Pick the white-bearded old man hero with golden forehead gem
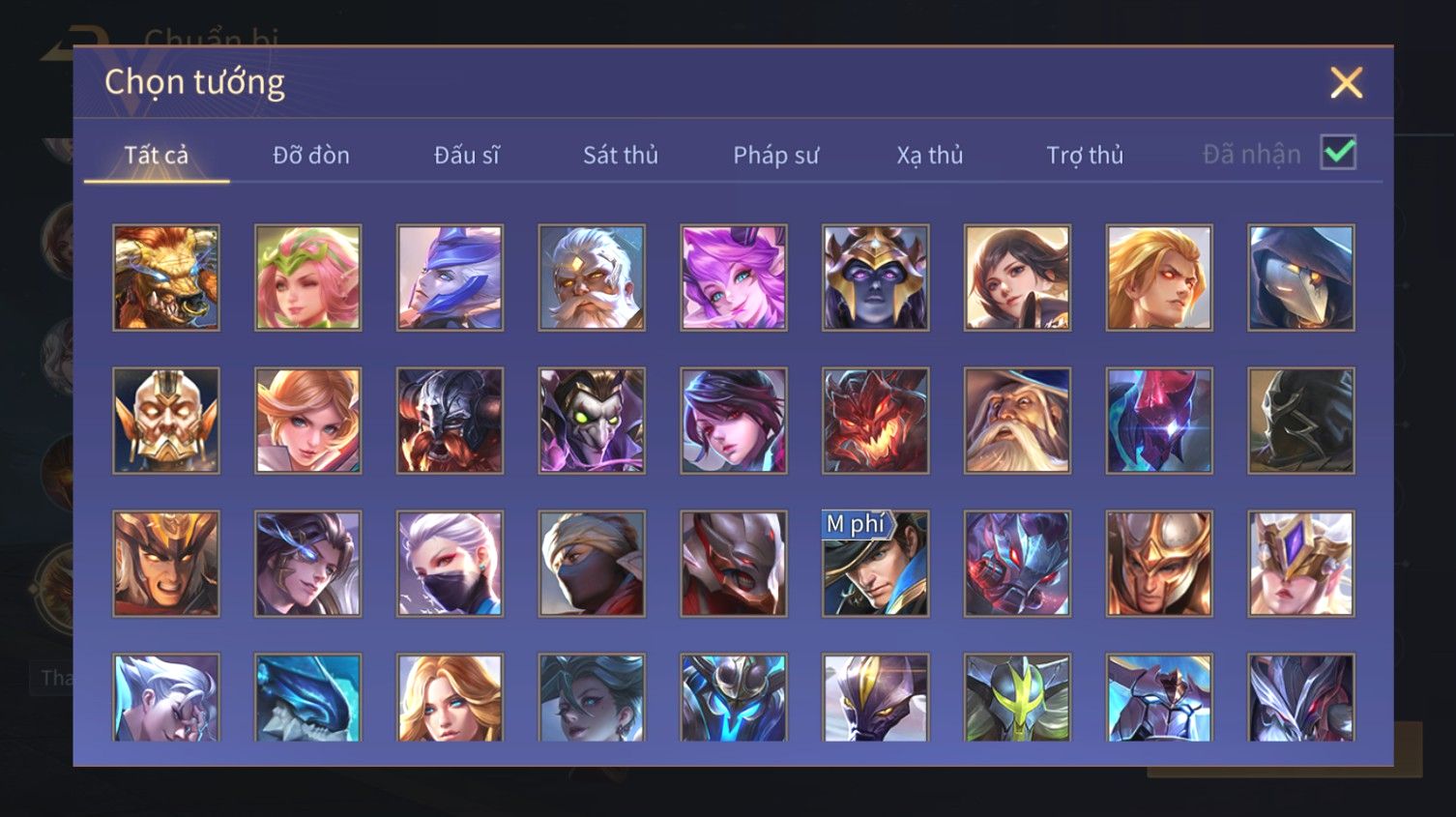 click(x=592, y=277)
